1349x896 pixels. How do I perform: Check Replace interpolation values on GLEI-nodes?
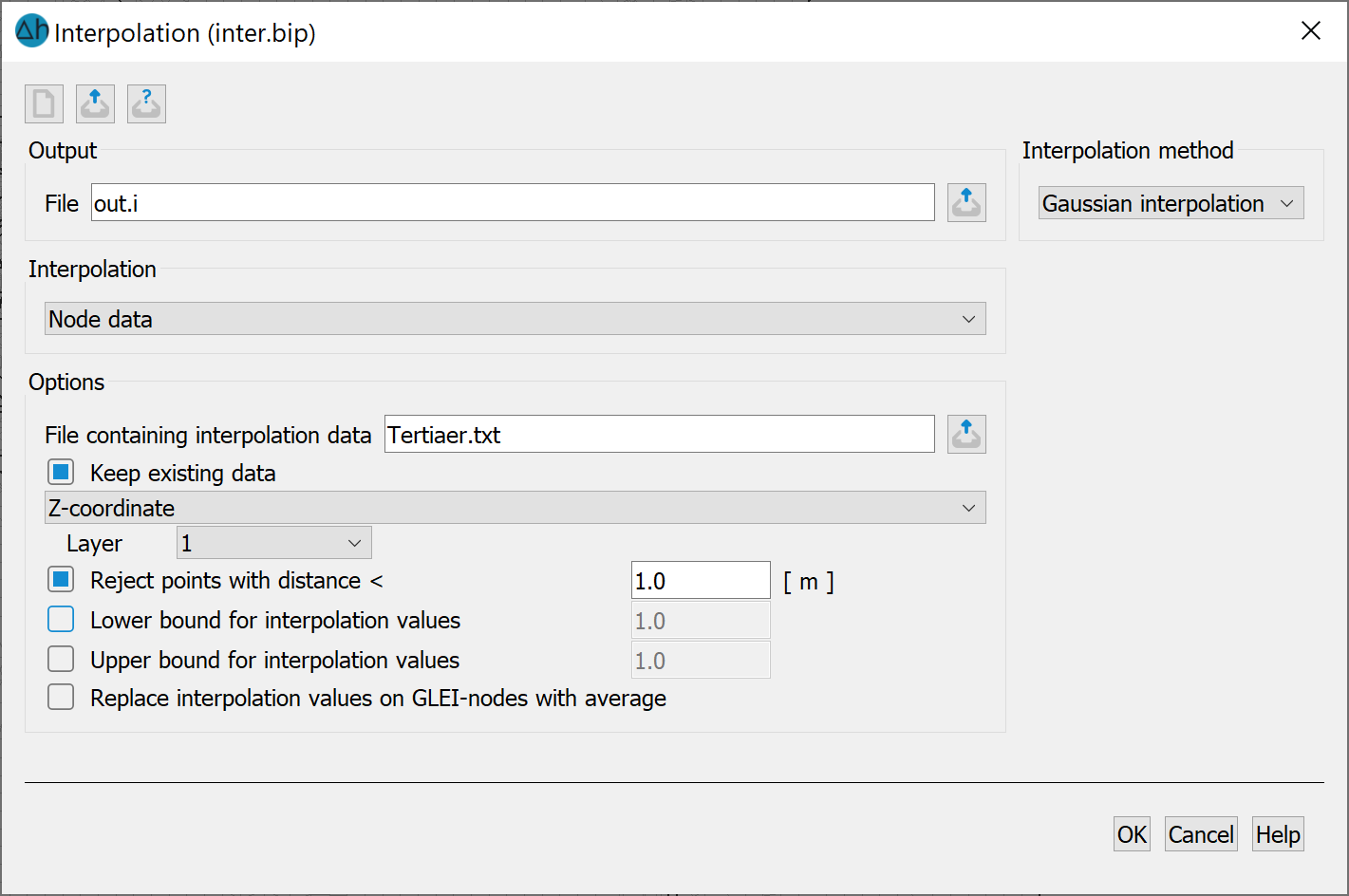click(x=61, y=697)
